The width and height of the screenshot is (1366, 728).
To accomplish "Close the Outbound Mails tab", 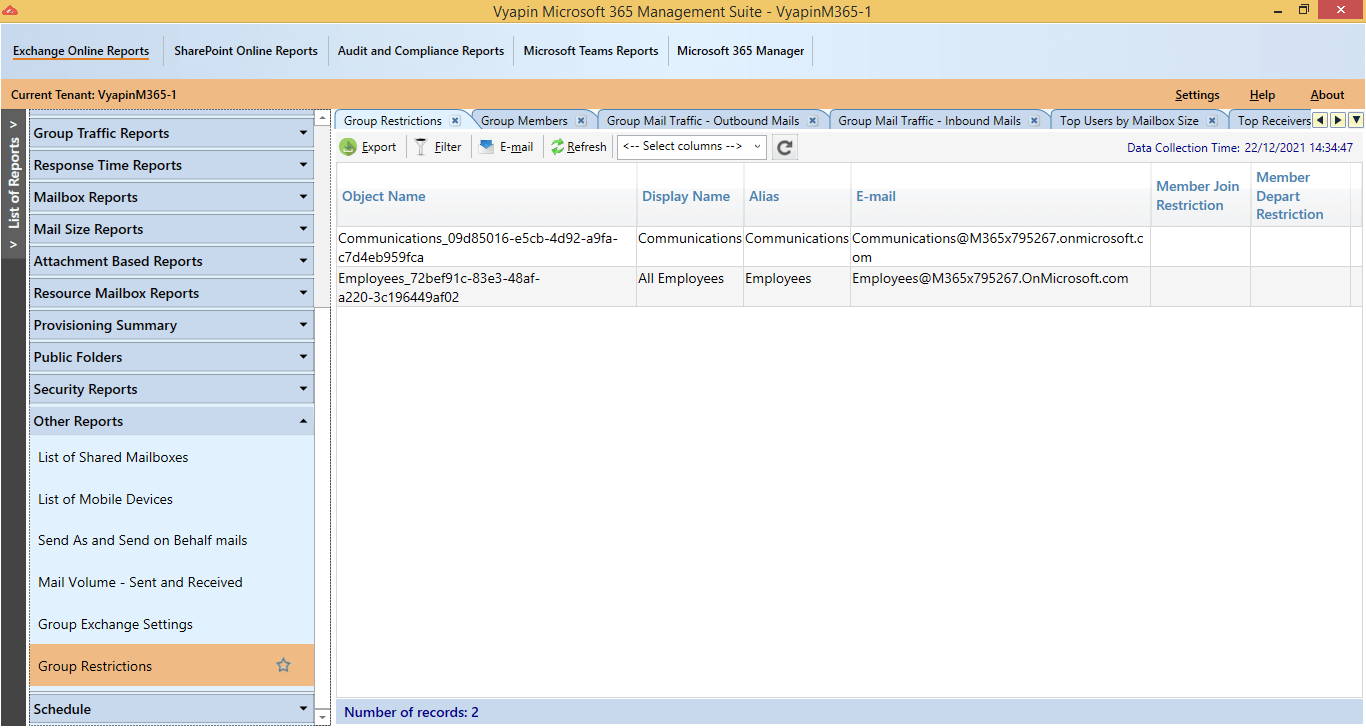I will click(x=812, y=120).
